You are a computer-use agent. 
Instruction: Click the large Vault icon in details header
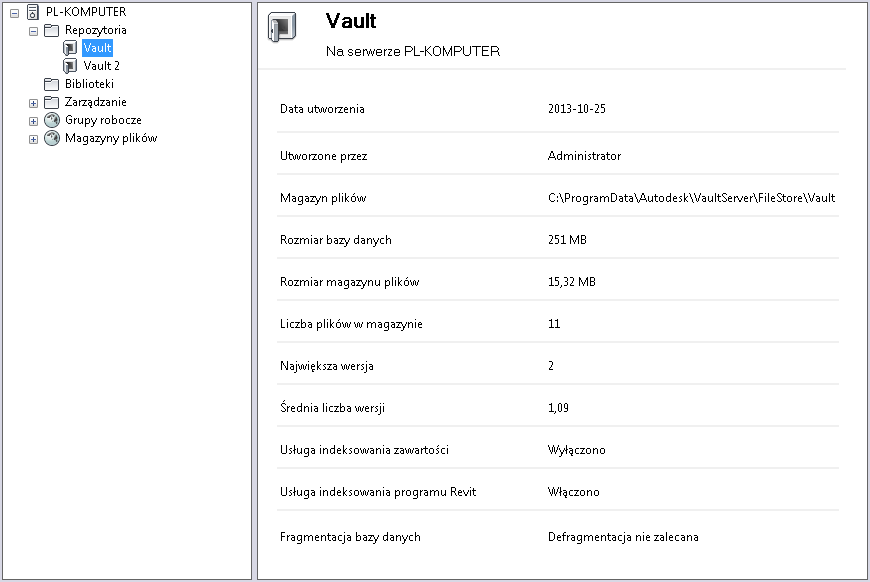point(283,27)
